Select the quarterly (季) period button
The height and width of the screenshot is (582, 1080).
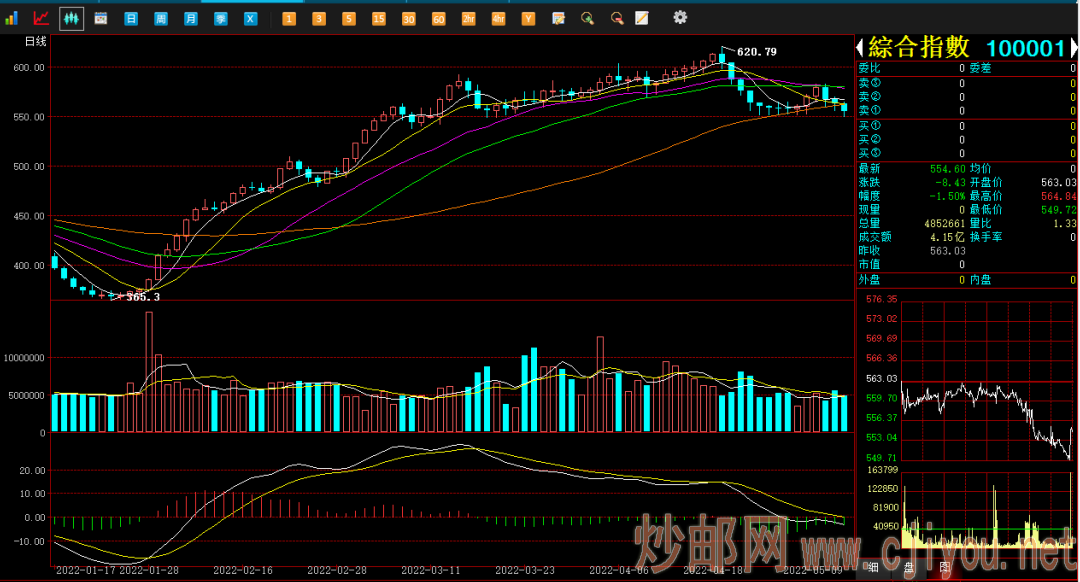click(221, 18)
